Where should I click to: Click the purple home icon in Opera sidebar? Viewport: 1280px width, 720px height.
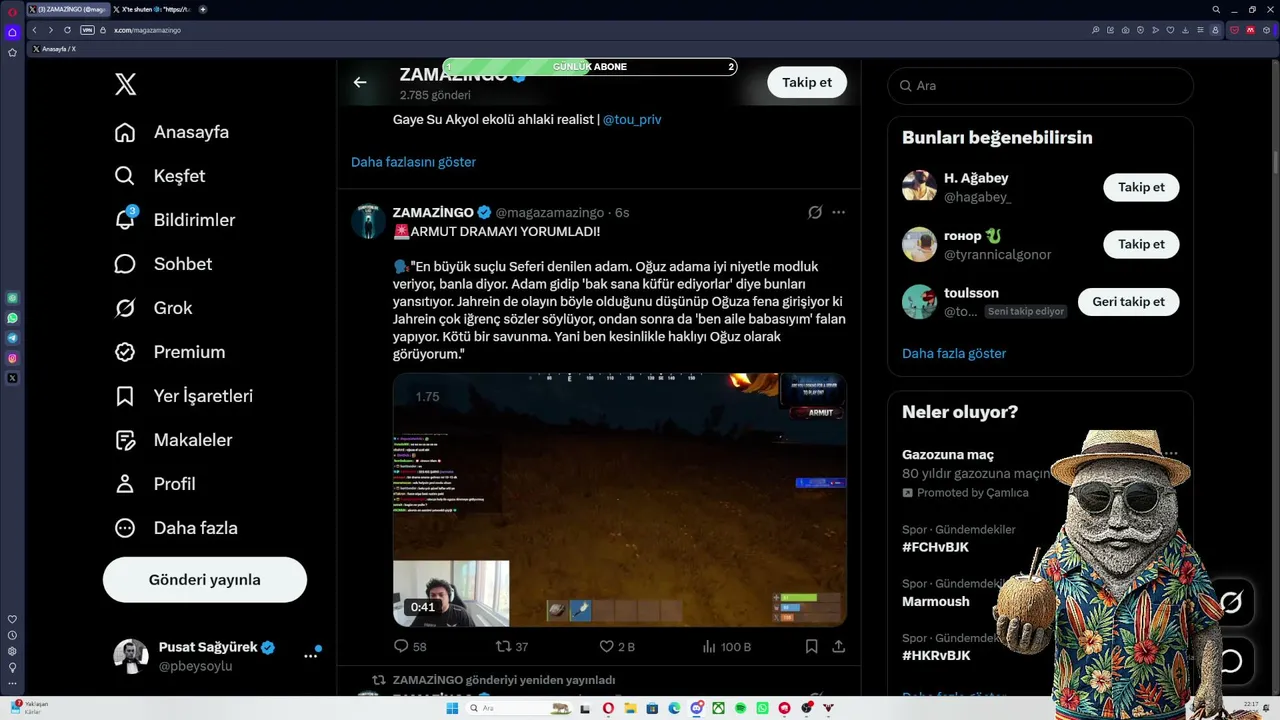coord(12,32)
